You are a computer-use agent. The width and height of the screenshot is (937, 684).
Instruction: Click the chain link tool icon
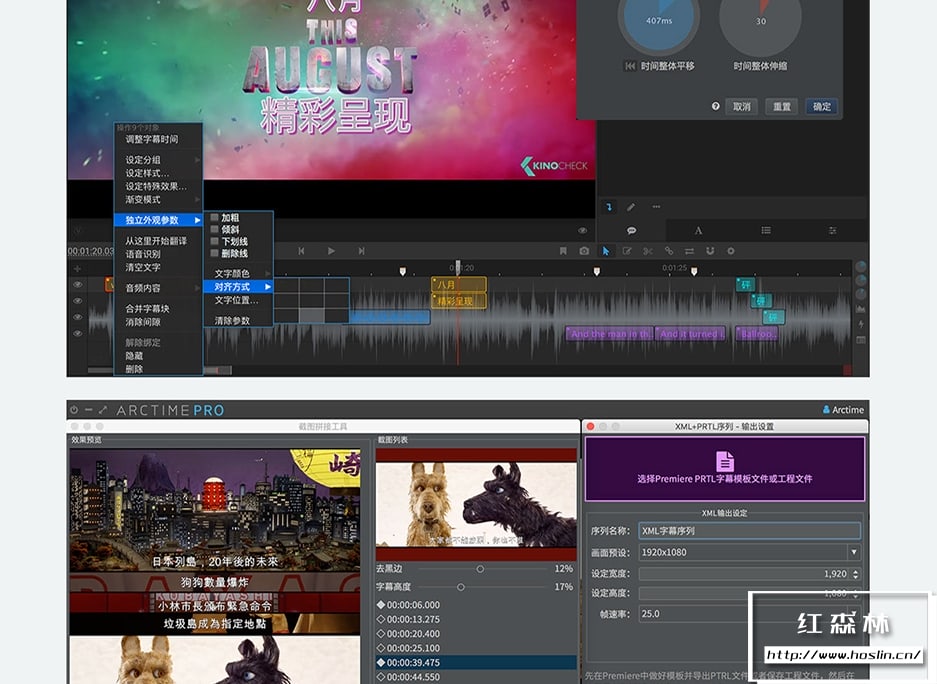(x=669, y=251)
